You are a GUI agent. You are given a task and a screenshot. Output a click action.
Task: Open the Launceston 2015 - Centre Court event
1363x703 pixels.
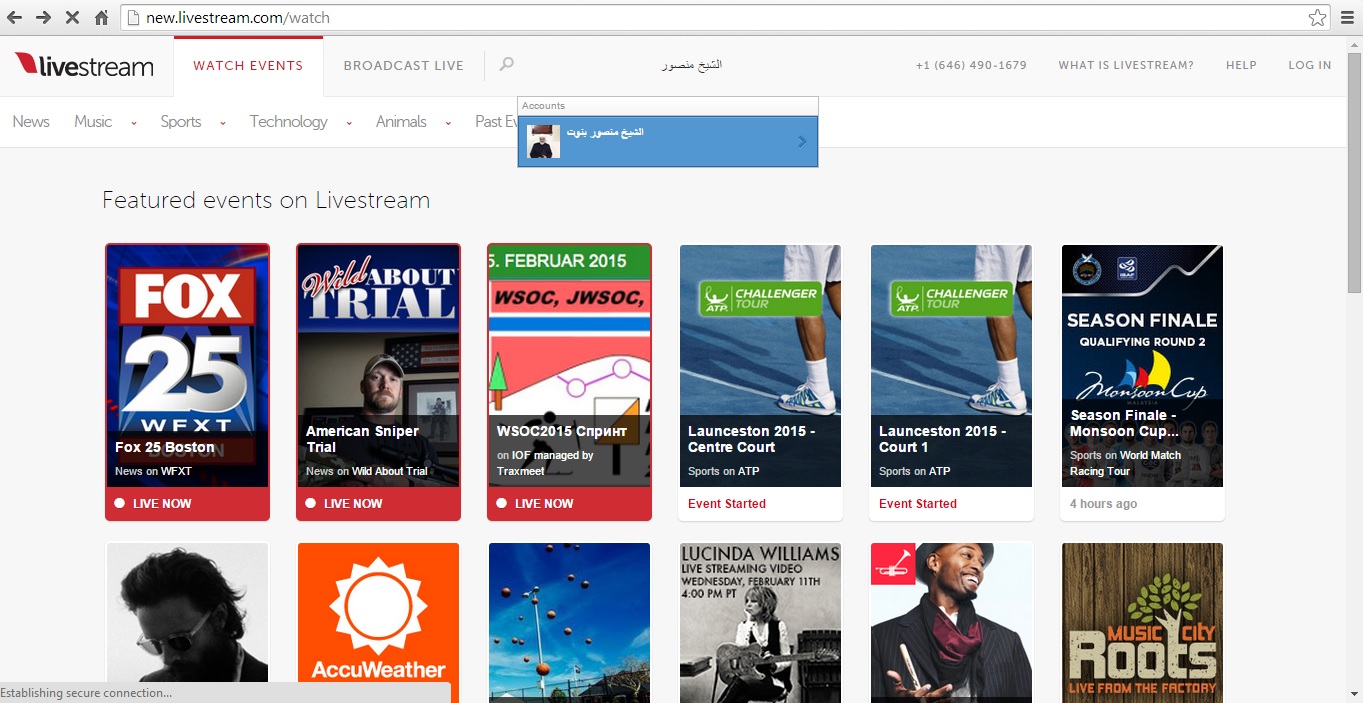tap(760, 382)
